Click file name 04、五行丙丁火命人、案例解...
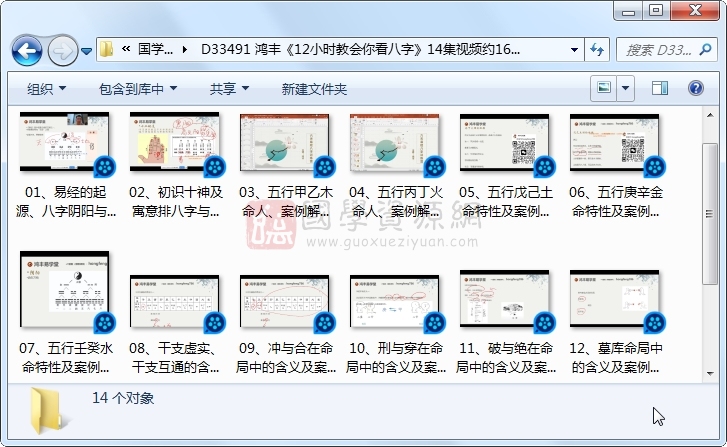727x447 pixels. click(395, 202)
